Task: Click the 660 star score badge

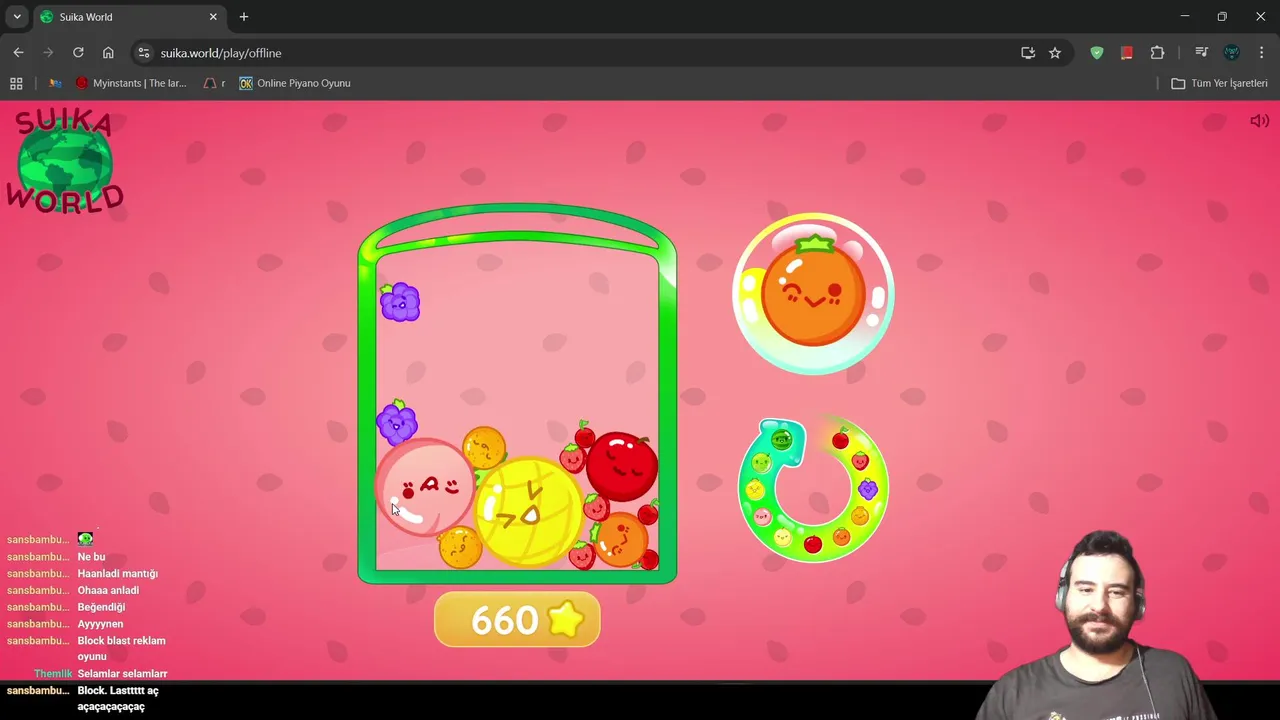Action: click(x=517, y=620)
